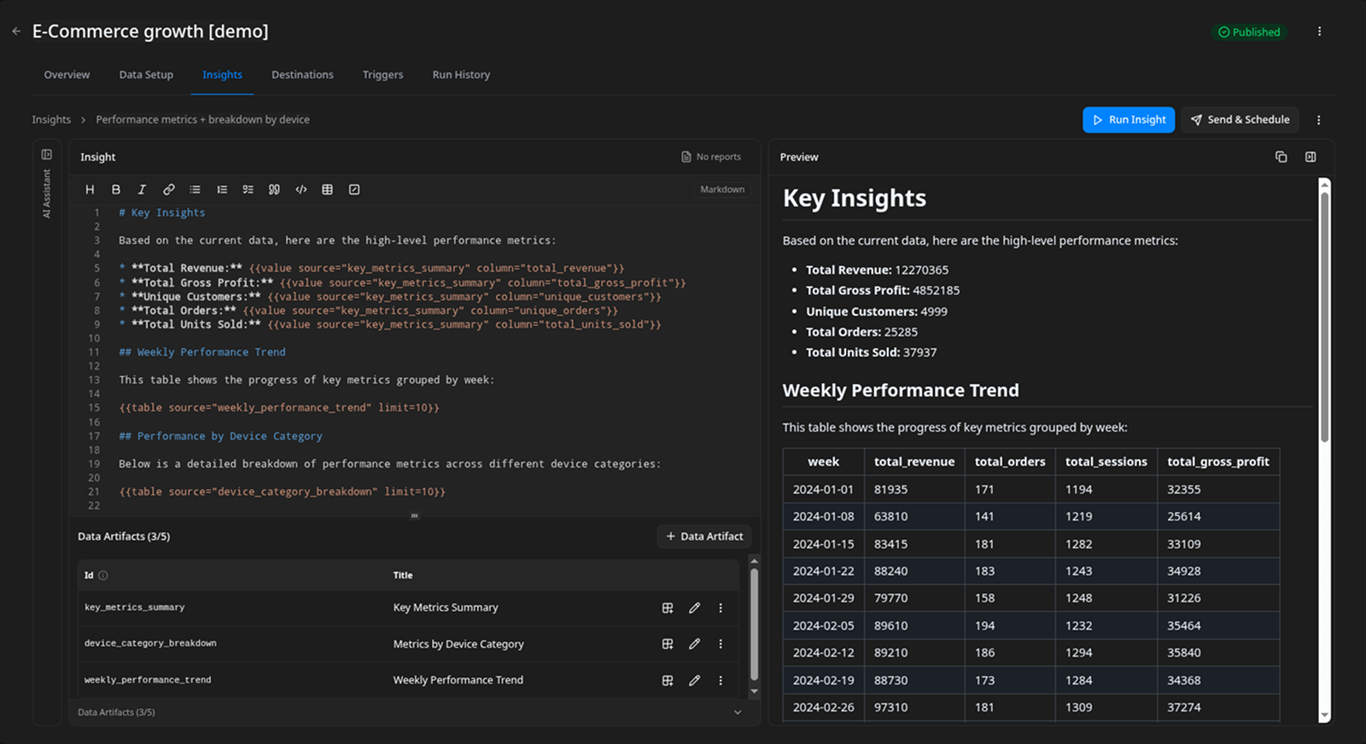Edit the key_metrics_summary artifact with the pencil icon

coord(694,607)
